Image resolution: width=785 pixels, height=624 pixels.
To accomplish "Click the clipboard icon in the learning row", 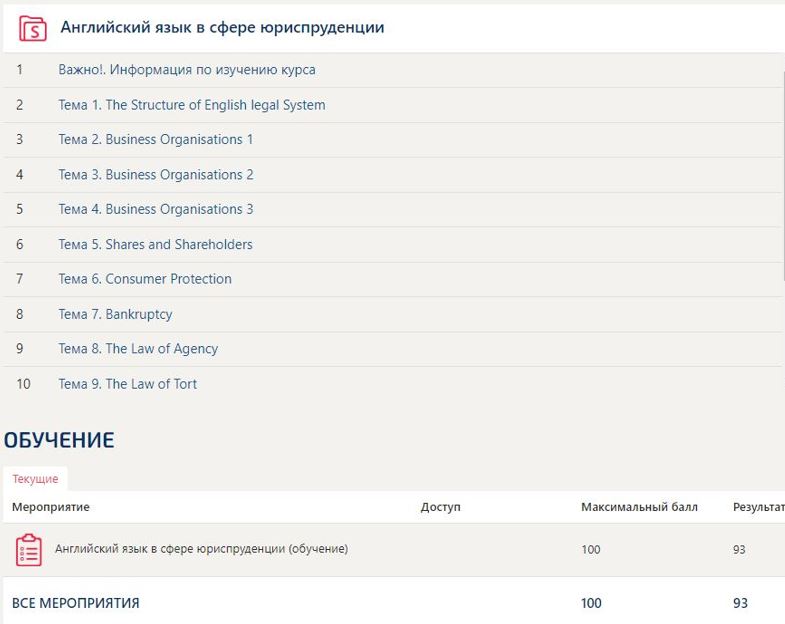I will pos(29,550).
